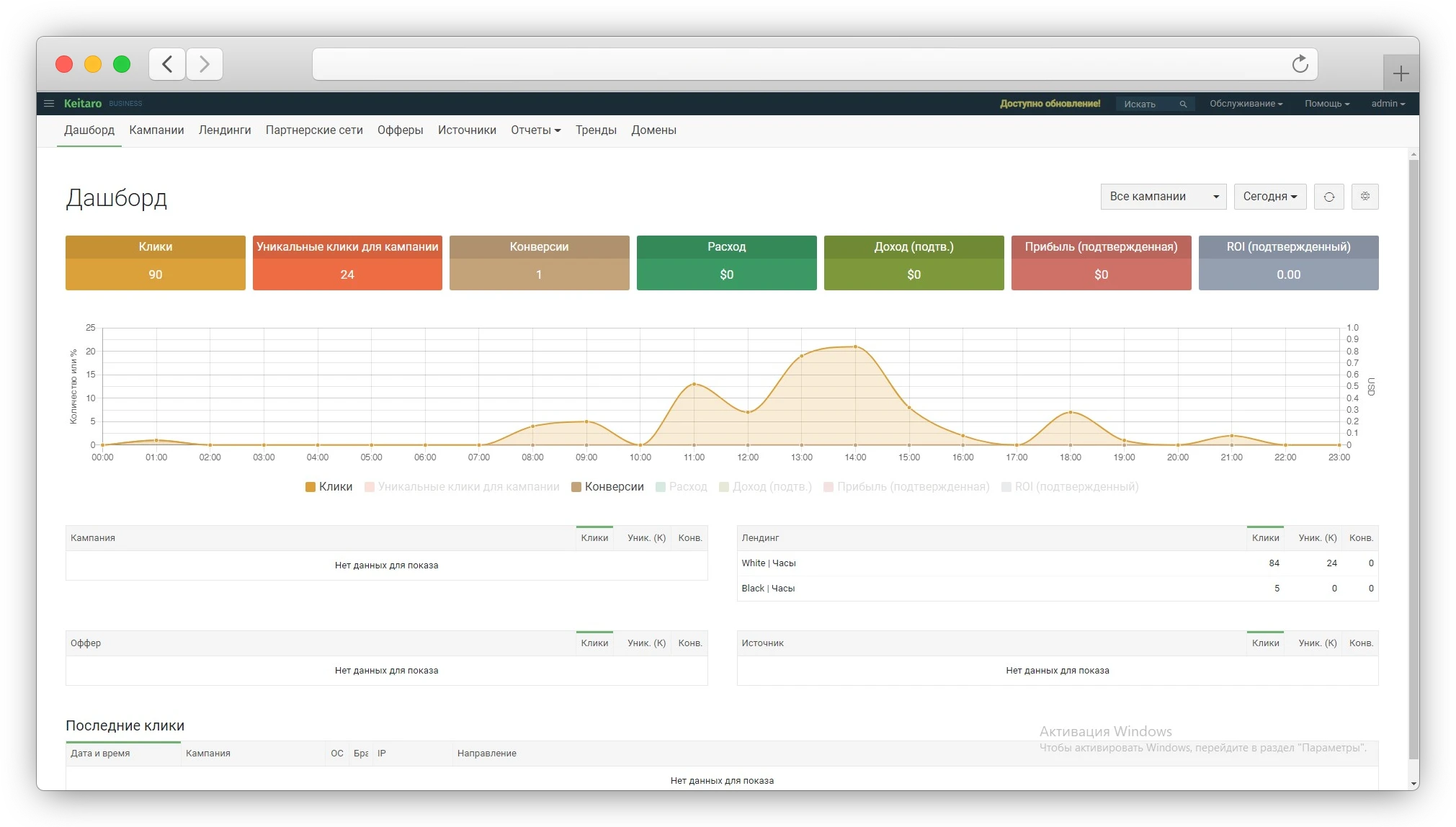The height and width of the screenshot is (827, 1456).
Task: Open a new browser tab plus
Action: click(x=1401, y=73)
